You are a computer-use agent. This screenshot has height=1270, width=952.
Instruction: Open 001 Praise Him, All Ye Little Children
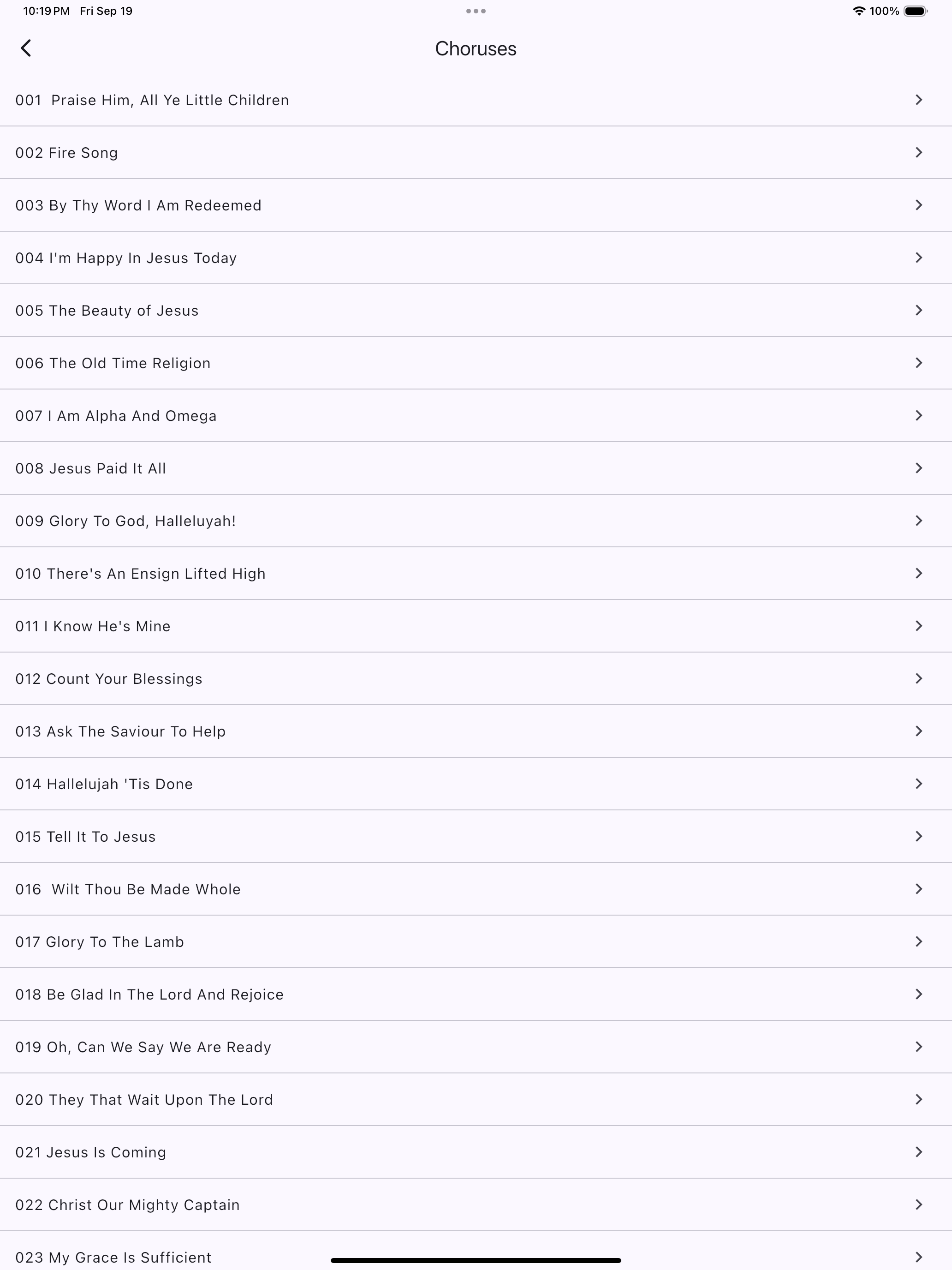pyautogui.click(x=476, y=100)
